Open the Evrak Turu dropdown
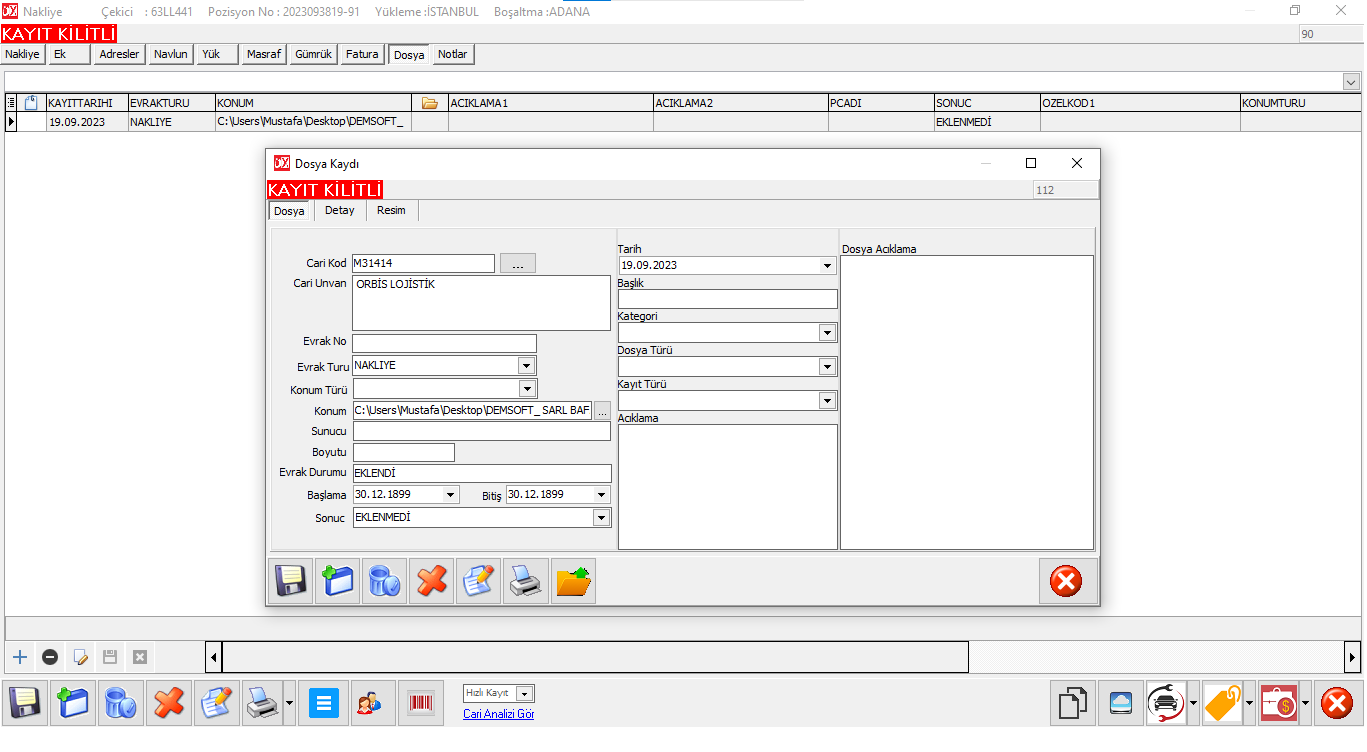Viewport: 1367px width, 752px height. (x=526, y=366)
